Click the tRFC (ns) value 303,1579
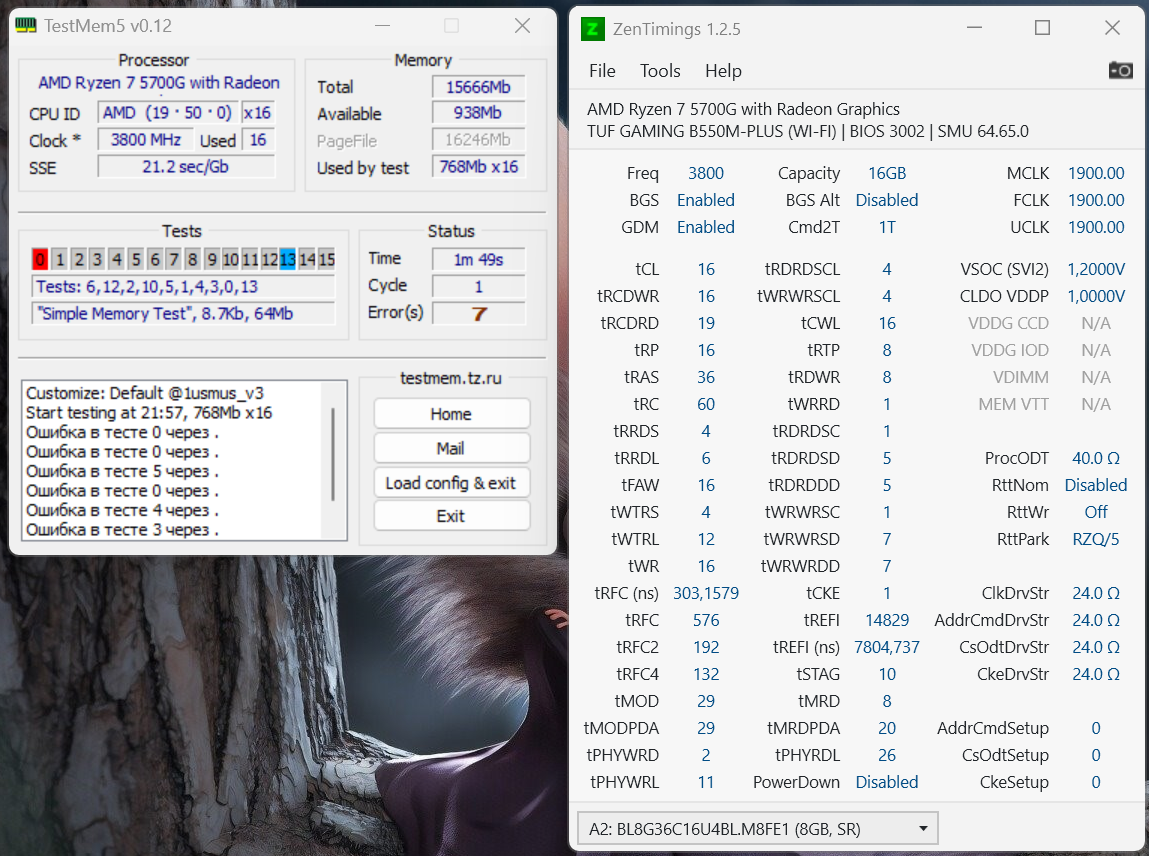1149x856 pixels. pyautogui.click(x=706, y=593)
